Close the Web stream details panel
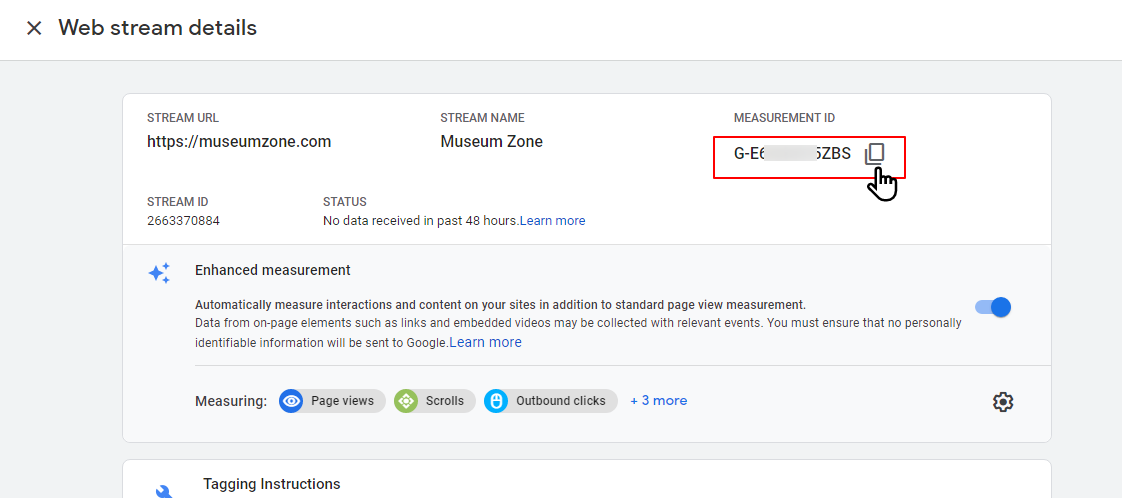Screen dimensions: 1122x498 pyautogui.click(x=34, y=28)
